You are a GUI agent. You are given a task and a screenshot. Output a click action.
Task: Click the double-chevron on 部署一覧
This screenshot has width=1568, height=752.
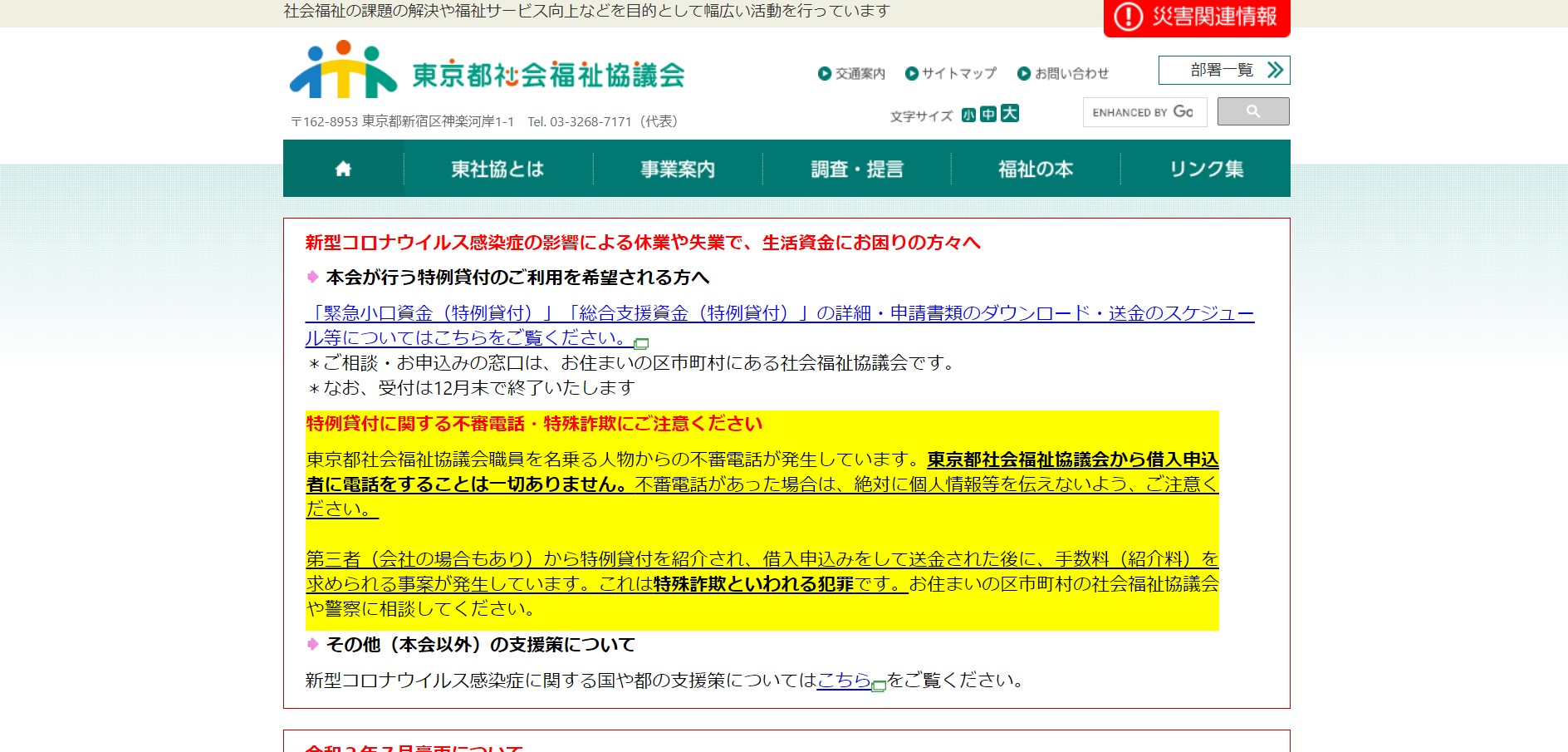1275,70
